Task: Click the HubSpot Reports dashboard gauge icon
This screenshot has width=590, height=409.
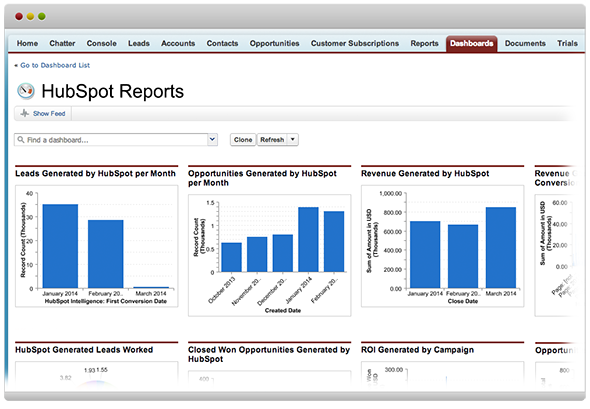Action: (26, 91)
